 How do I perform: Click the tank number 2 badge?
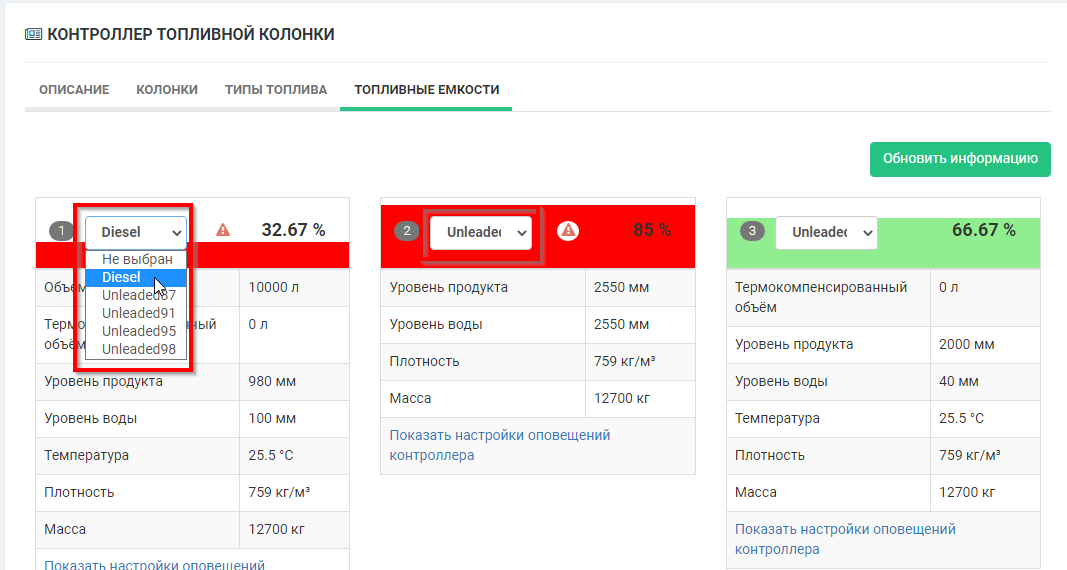coord(407,232)
